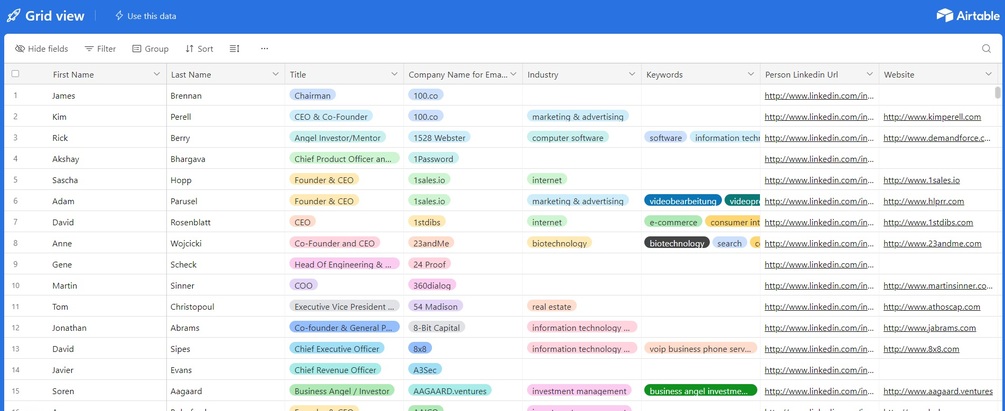Open website link www.kimperell.com
This screenshot has height=411, width=1005.
tap(932, 117)
